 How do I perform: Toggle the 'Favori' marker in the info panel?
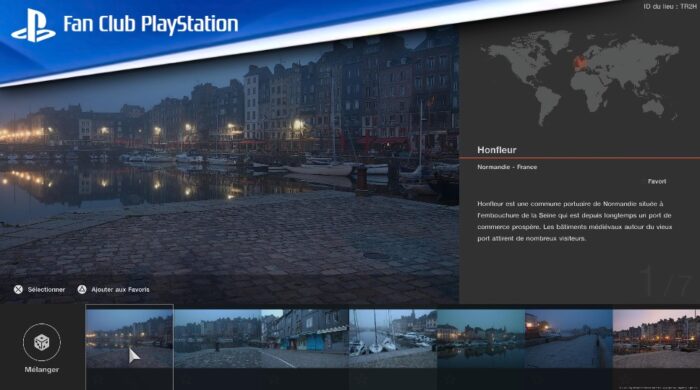pyautogui.click(x=657, y=182)
